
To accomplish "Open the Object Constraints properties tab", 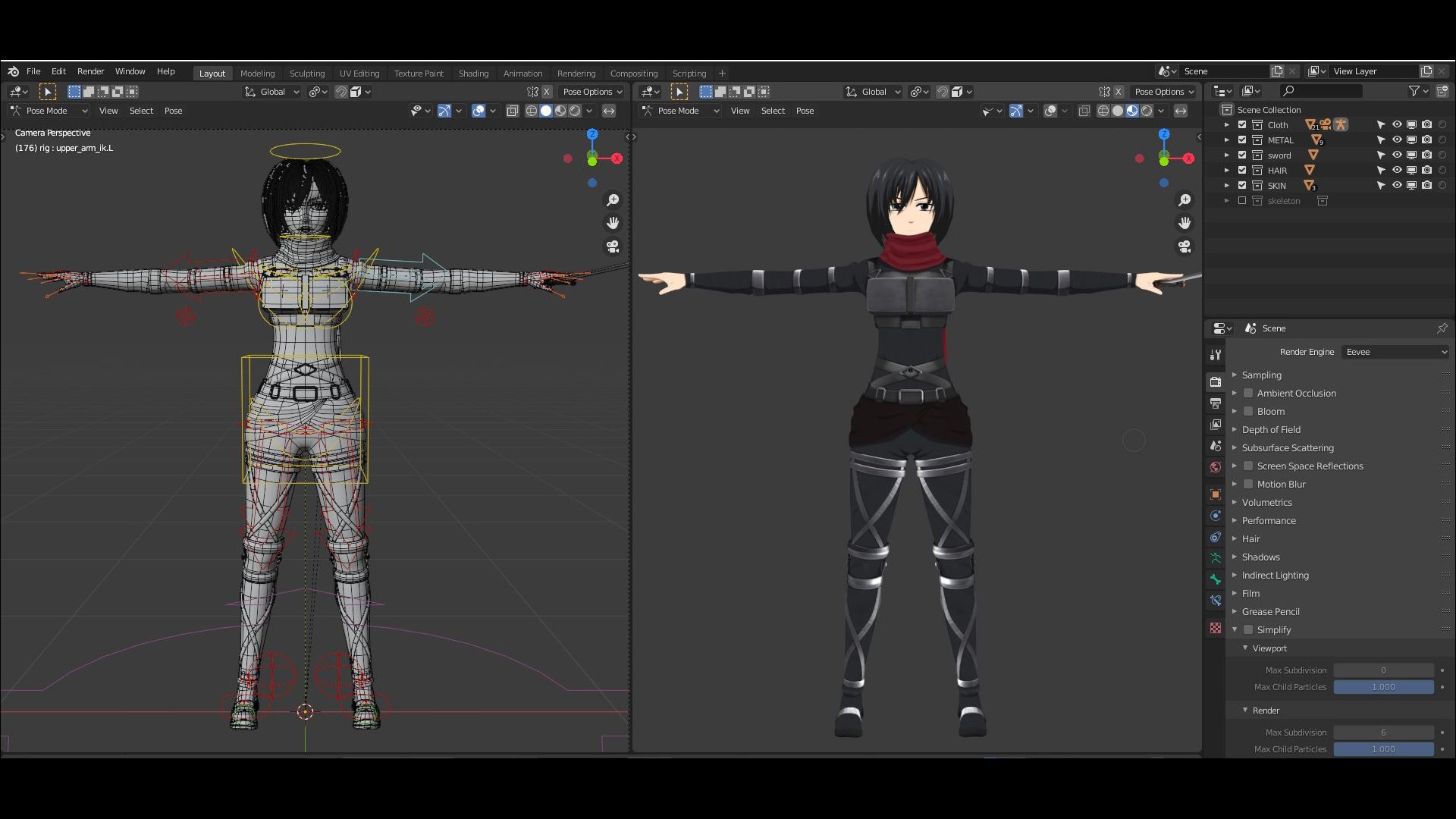I will click(x=1216, y=537).
